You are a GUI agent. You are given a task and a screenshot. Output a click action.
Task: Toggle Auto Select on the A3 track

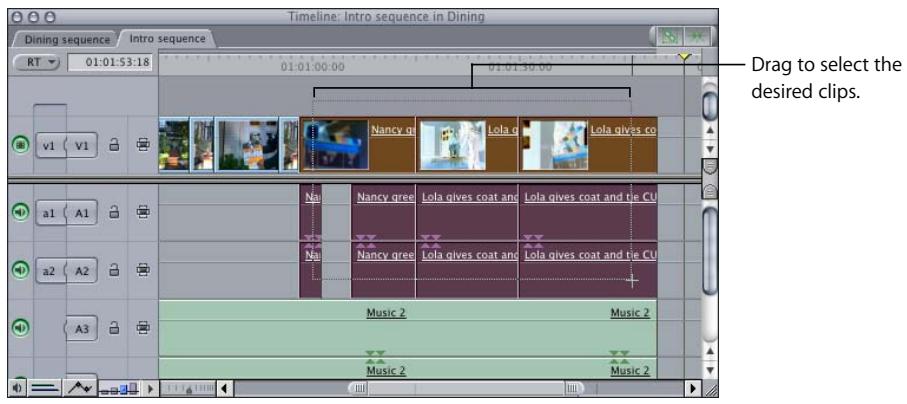(x=143, y=328)
